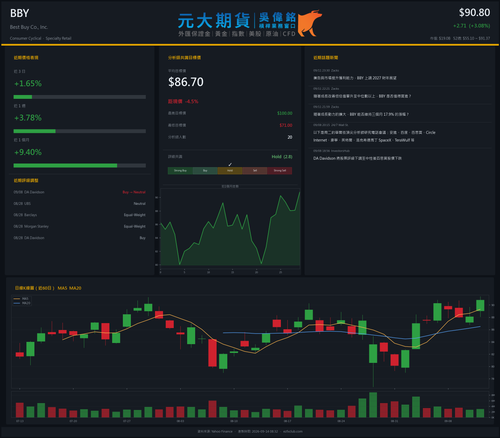Click the progress bar under +1.65%
This screenshot has width=500, height=438.
point(80,97)
